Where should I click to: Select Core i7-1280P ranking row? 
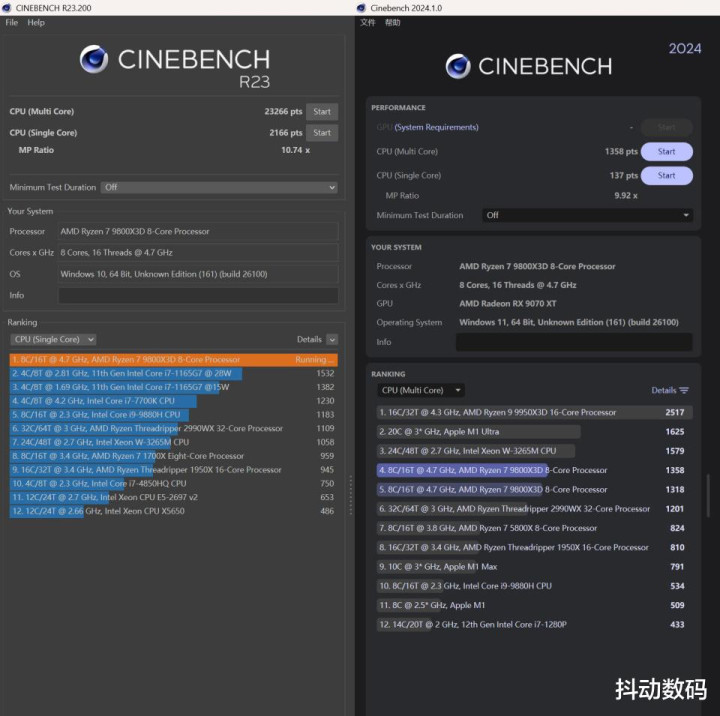tap(534, 625)
